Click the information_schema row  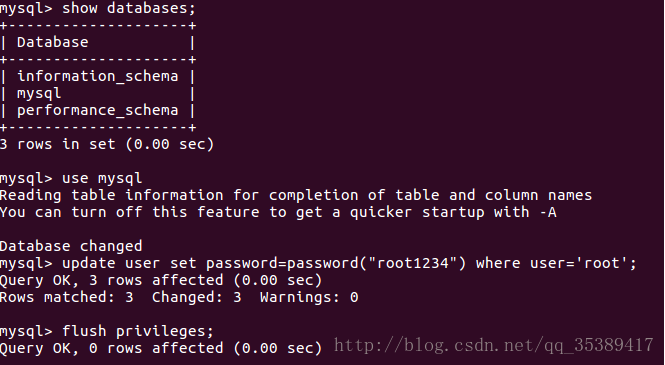[98, 77]
